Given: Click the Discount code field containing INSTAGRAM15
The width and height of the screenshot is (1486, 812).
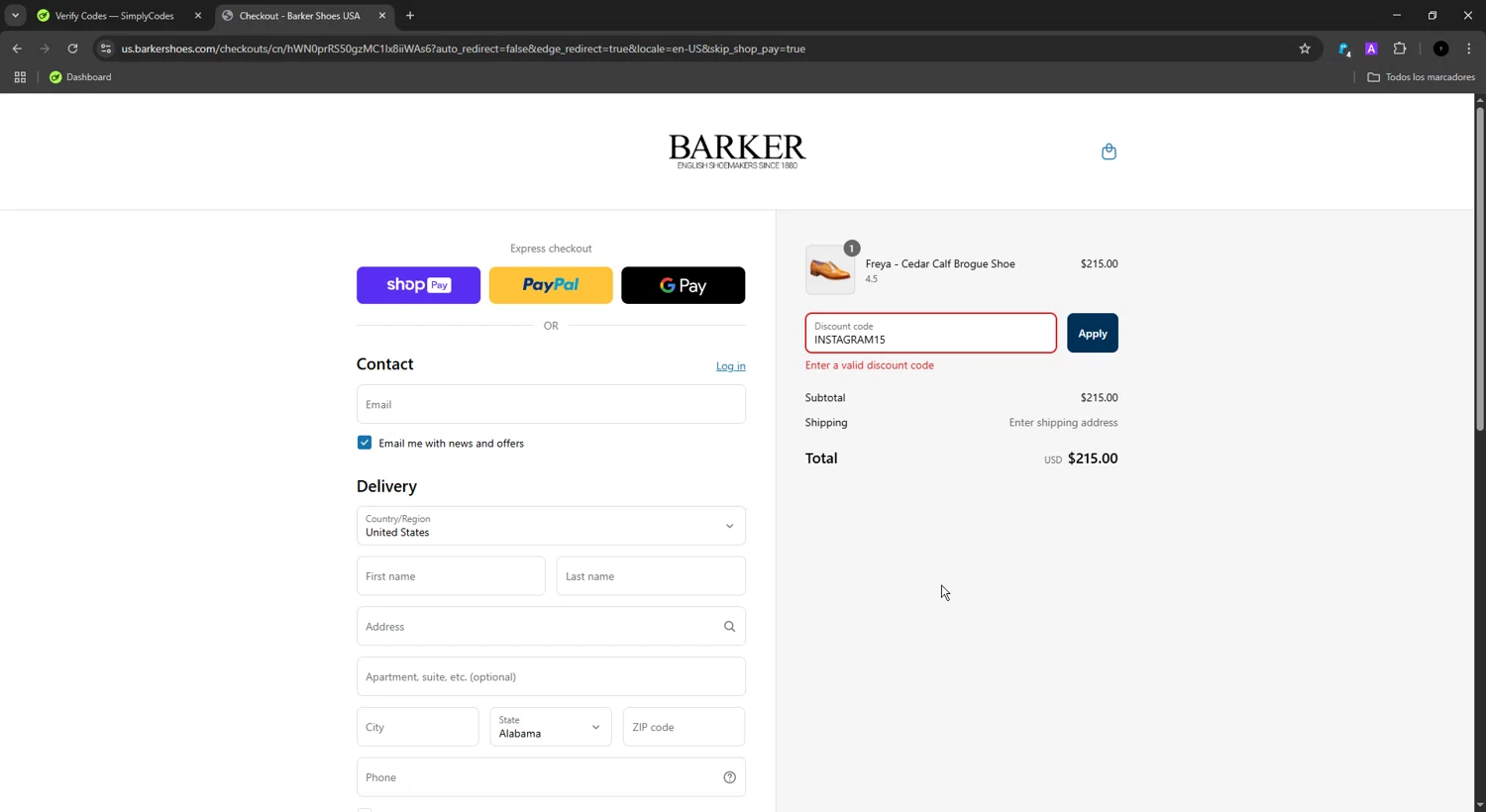Looking at the screenshot, I should point(930,334).
